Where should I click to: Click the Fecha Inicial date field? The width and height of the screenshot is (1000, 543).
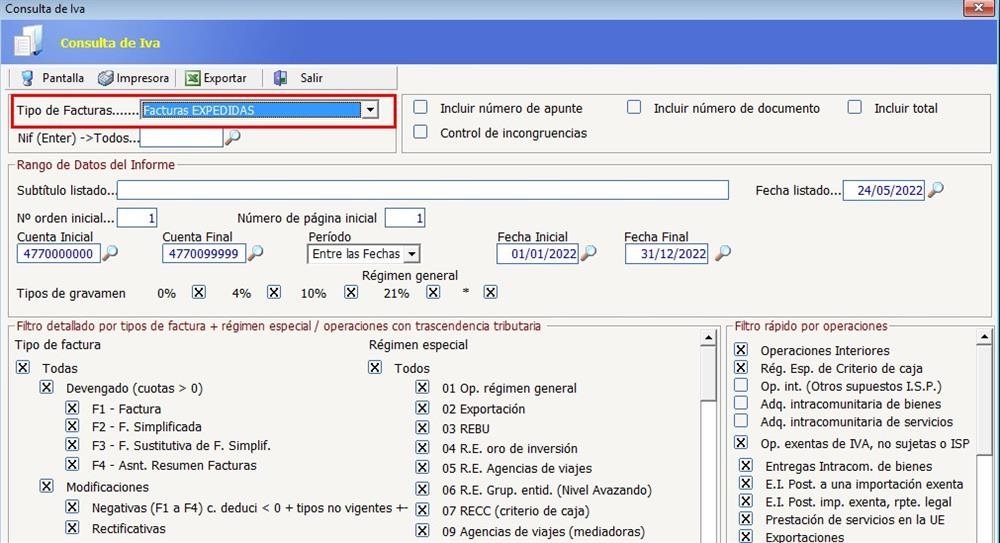[x=537, y=254]
